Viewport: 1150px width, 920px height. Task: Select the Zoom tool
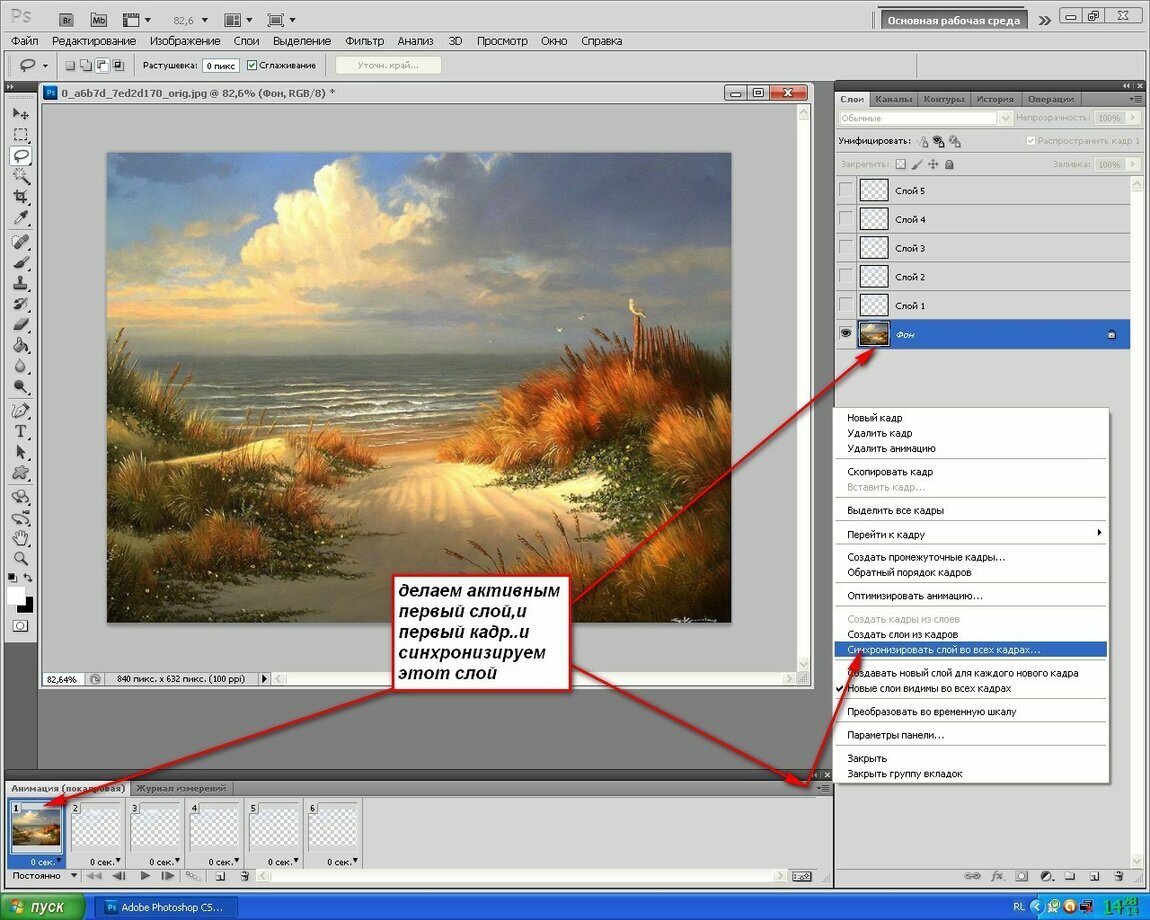pos(21,558)
